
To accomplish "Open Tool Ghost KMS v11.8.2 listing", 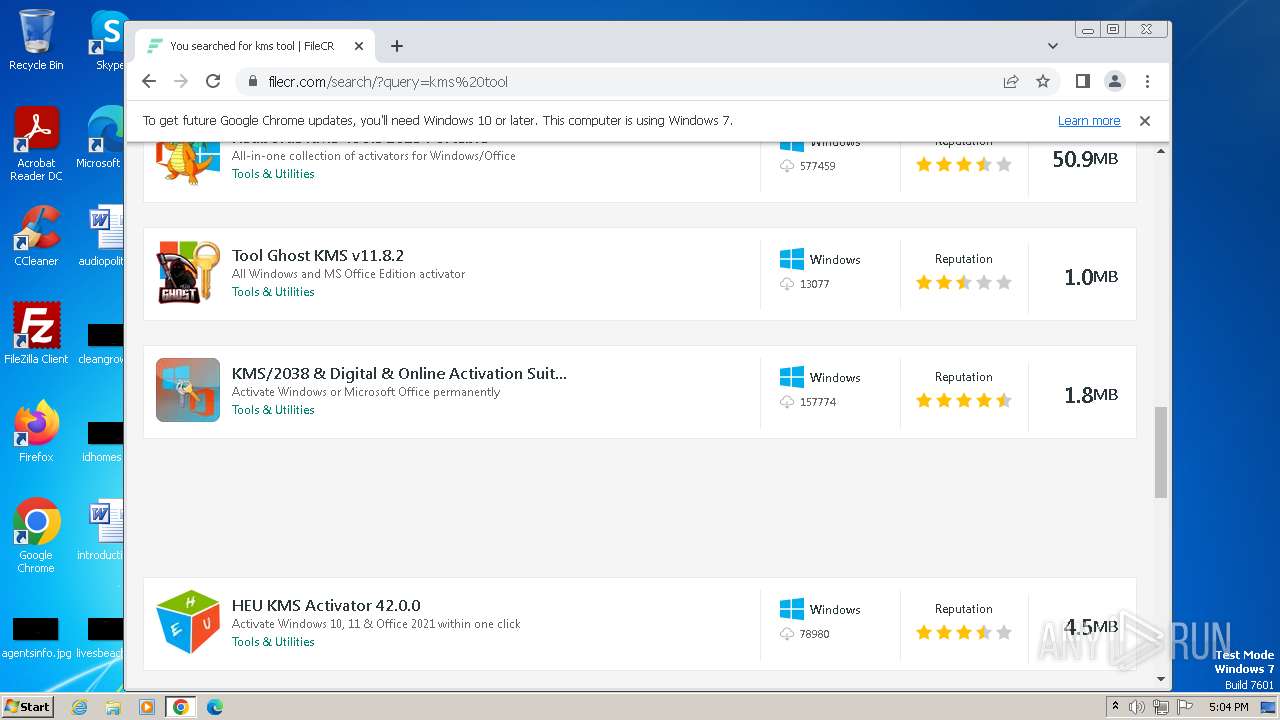I will pyautogui.click(x=317, y=256).
